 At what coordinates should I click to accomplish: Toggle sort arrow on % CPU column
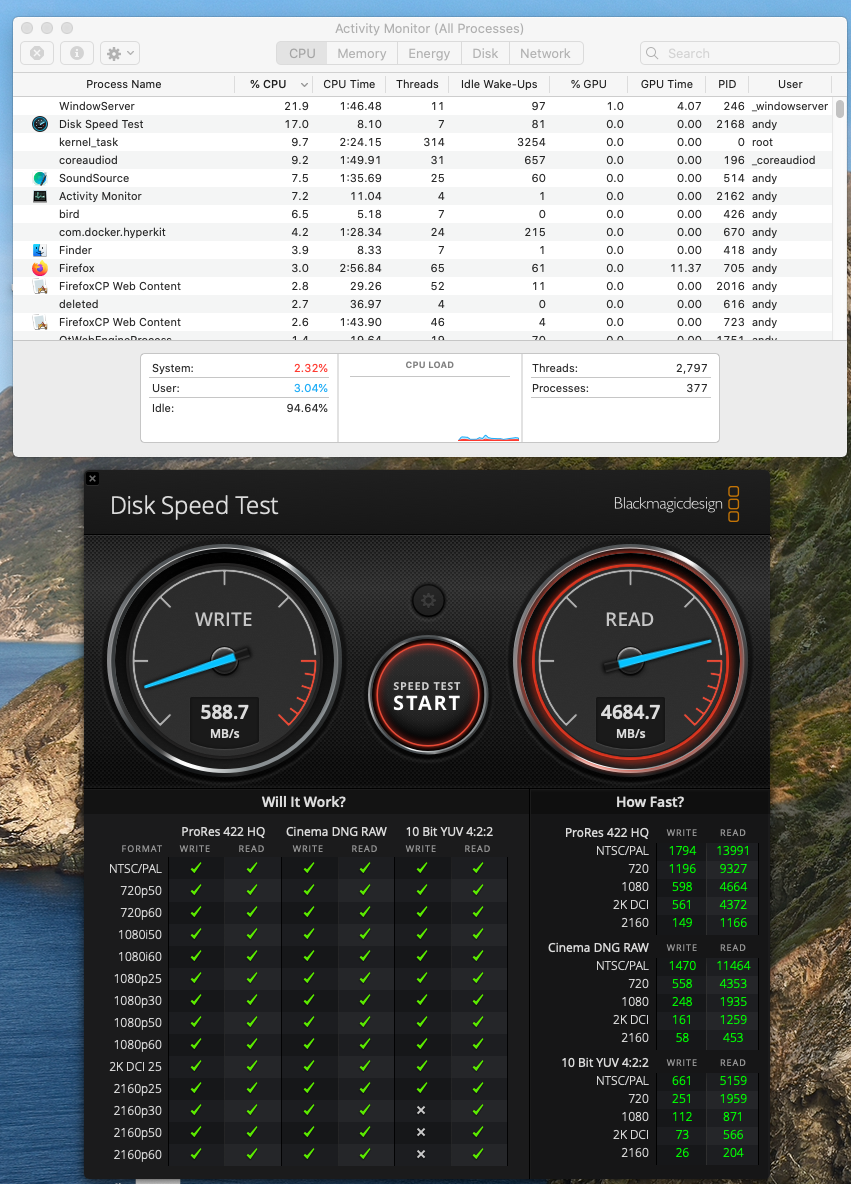point(304,85)
